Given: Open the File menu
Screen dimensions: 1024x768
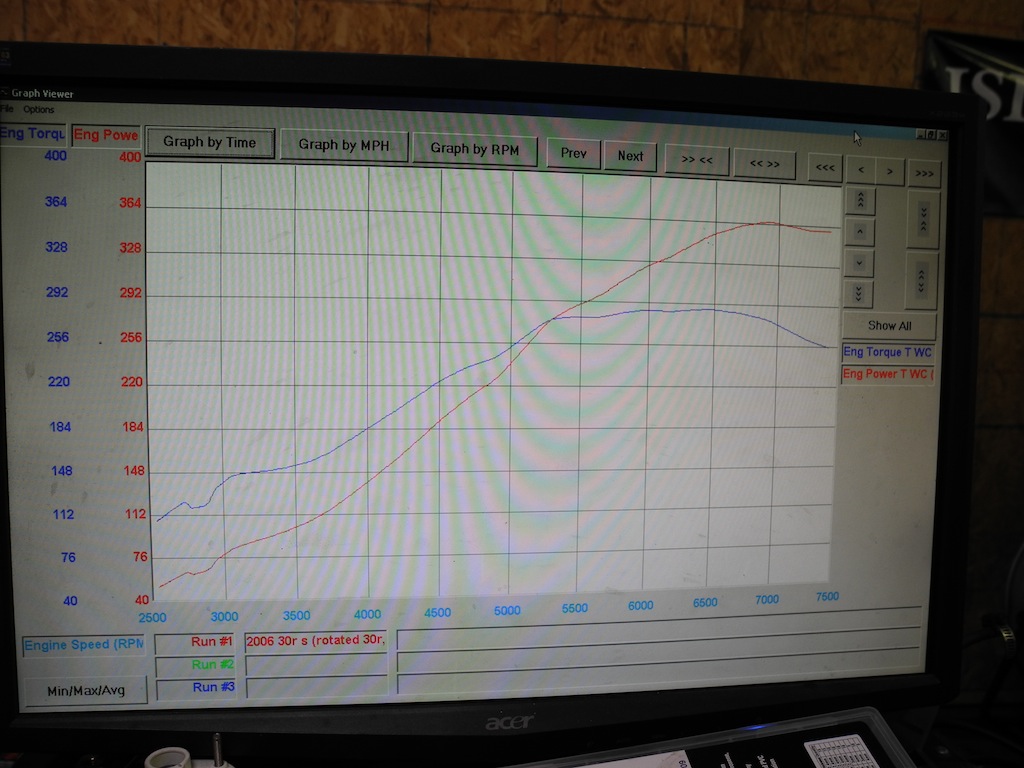Looking at the screenshot, I should point(7,109).
